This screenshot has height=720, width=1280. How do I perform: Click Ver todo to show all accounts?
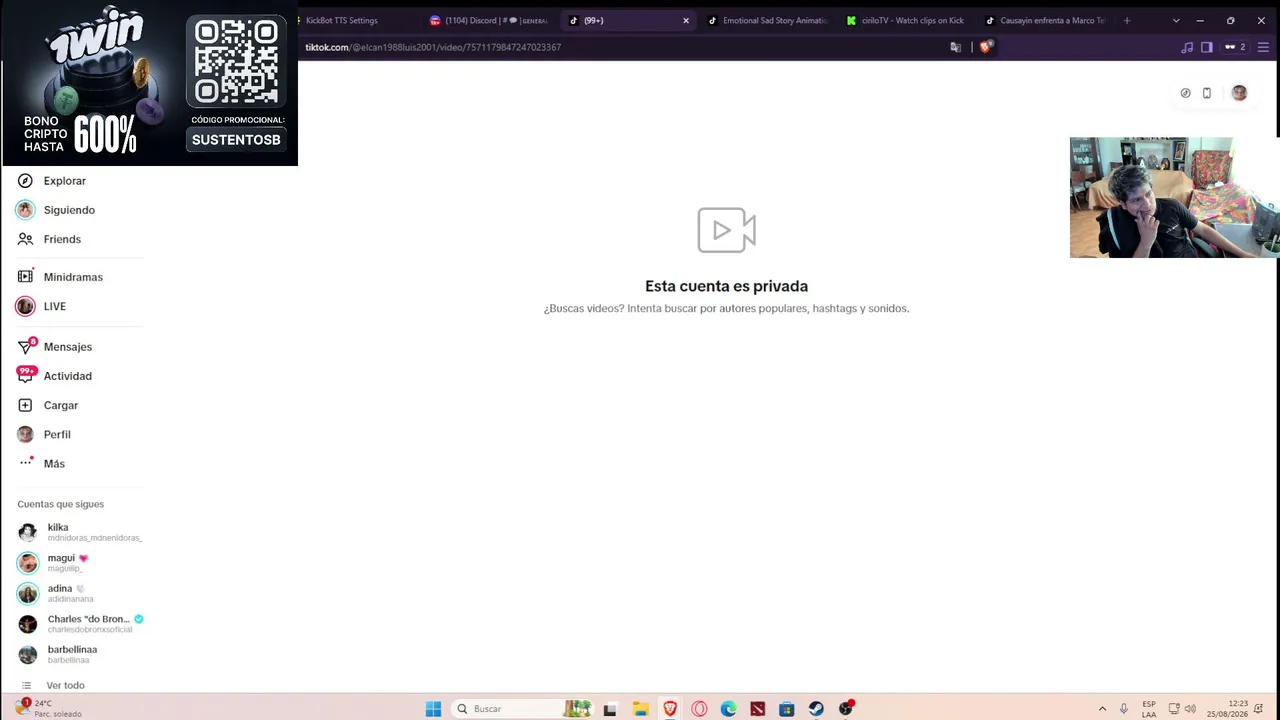click(65, 685)
